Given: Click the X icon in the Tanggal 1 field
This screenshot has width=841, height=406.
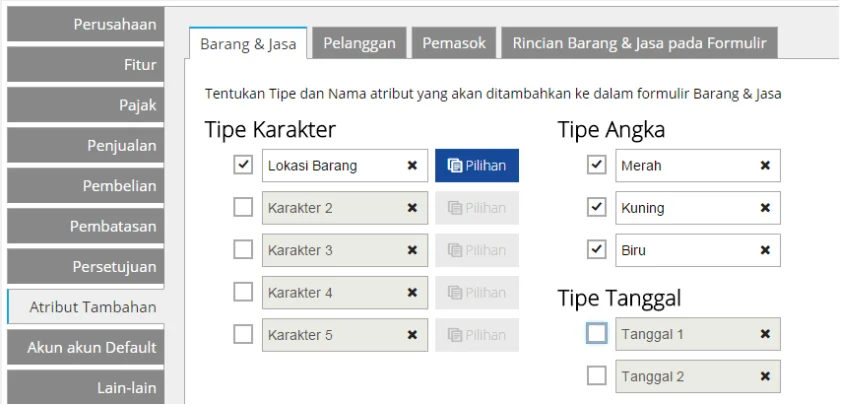Looking at the screenshot, I should click(x=765, y=334).
